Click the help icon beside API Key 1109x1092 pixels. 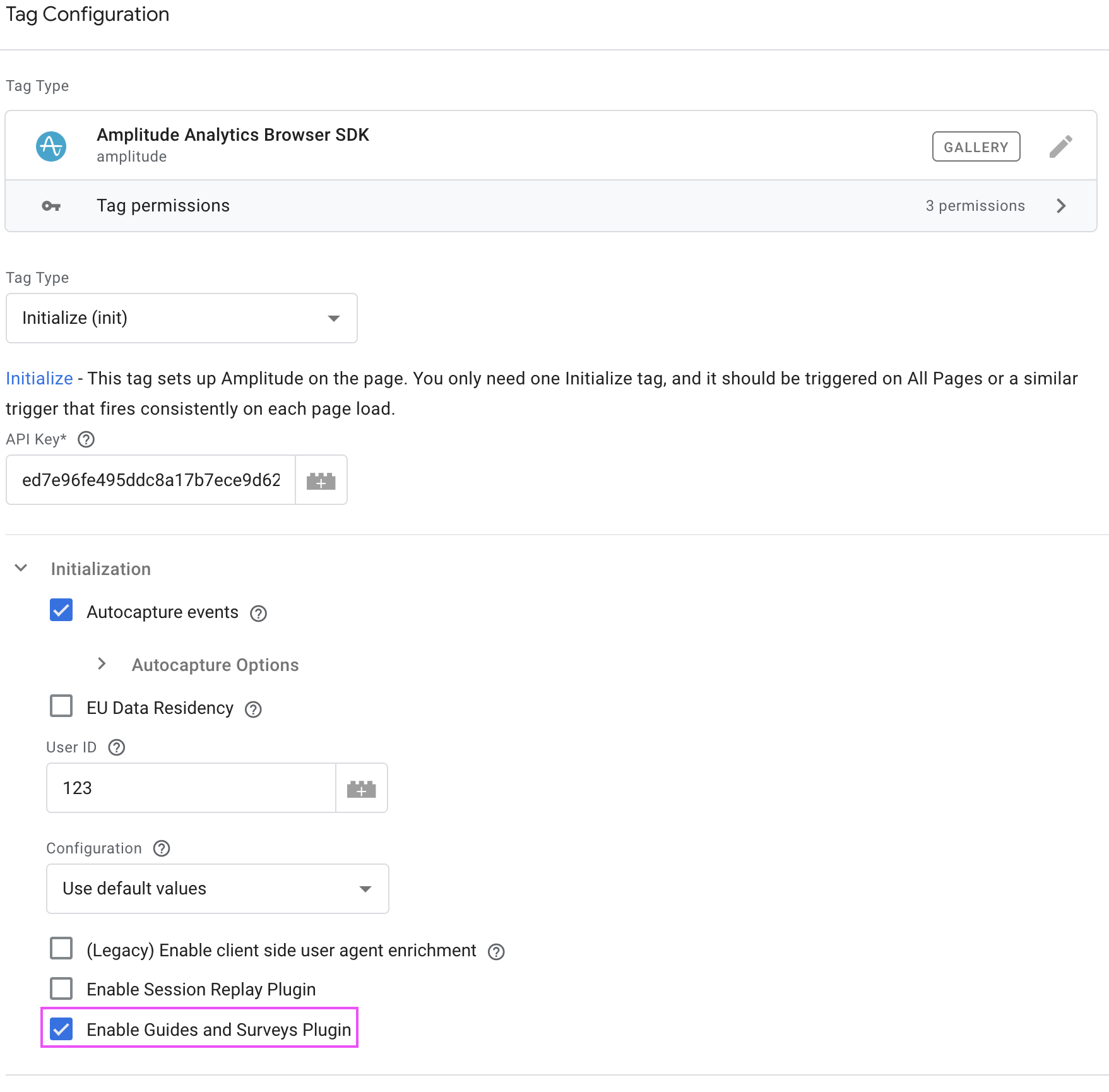[x=86, y=439]
